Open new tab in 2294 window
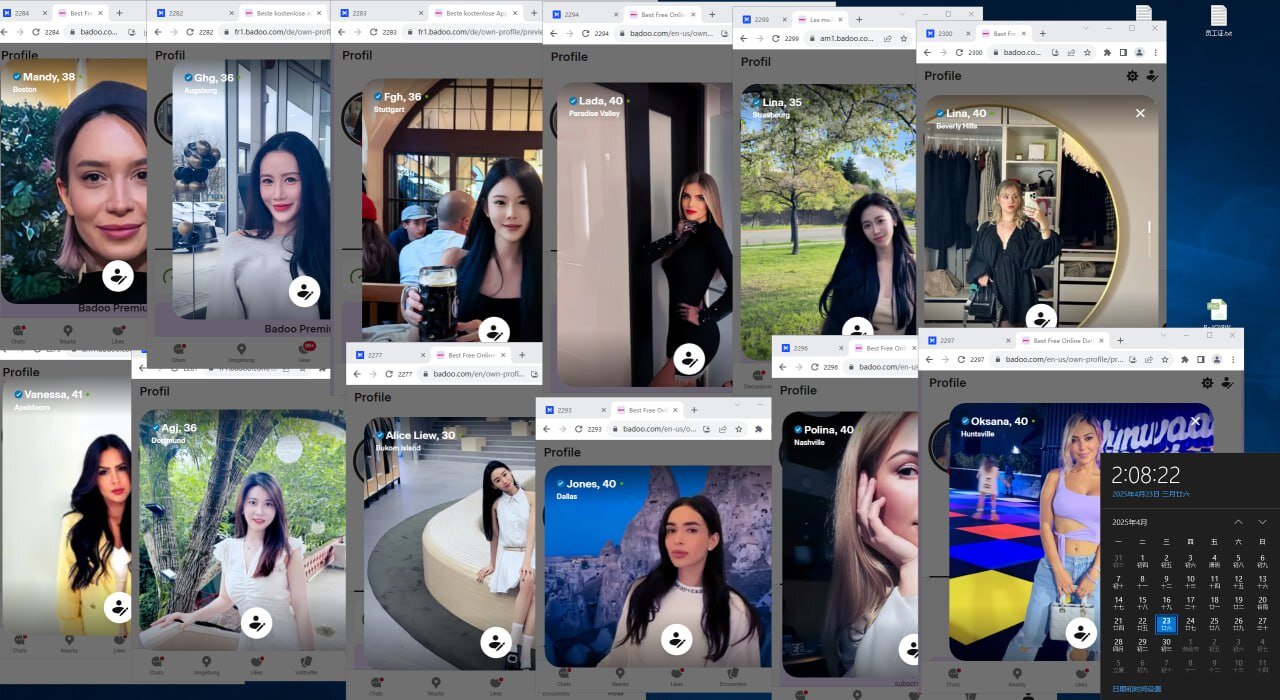 pos(712,15)
